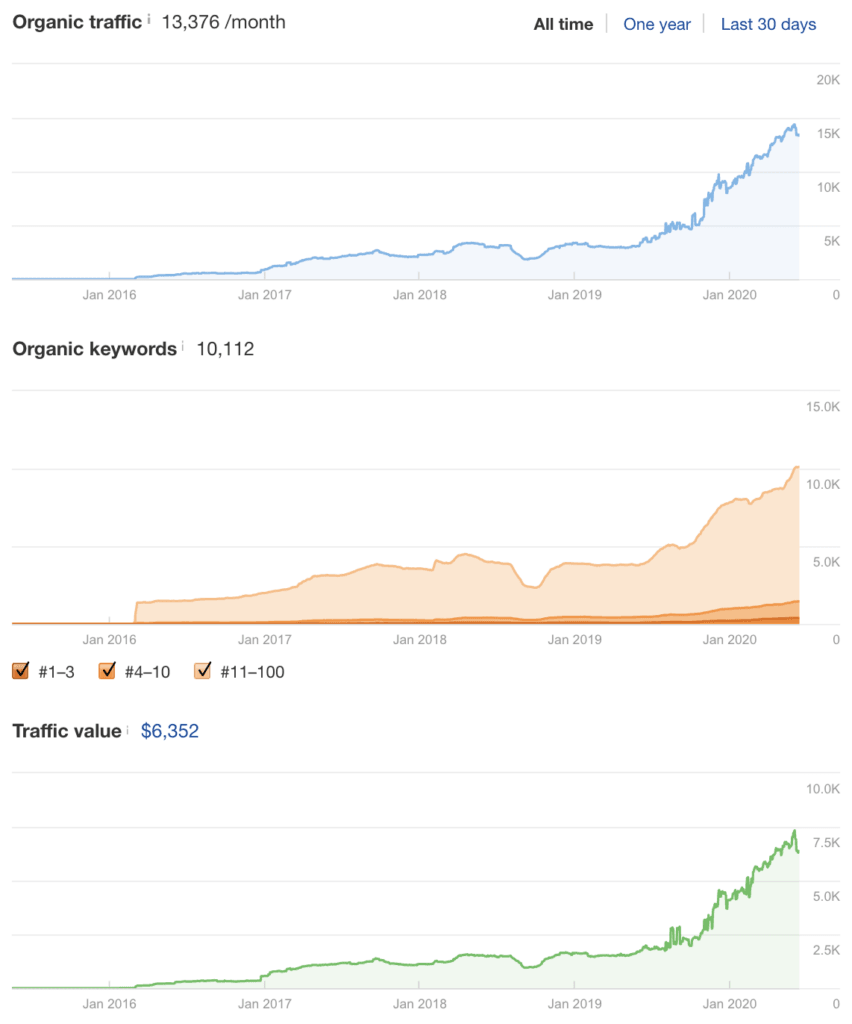This screenshot has width=852, height=1024.
Task: Open the Traffic value info tooltip icon
Action: (x=127, y=729)
